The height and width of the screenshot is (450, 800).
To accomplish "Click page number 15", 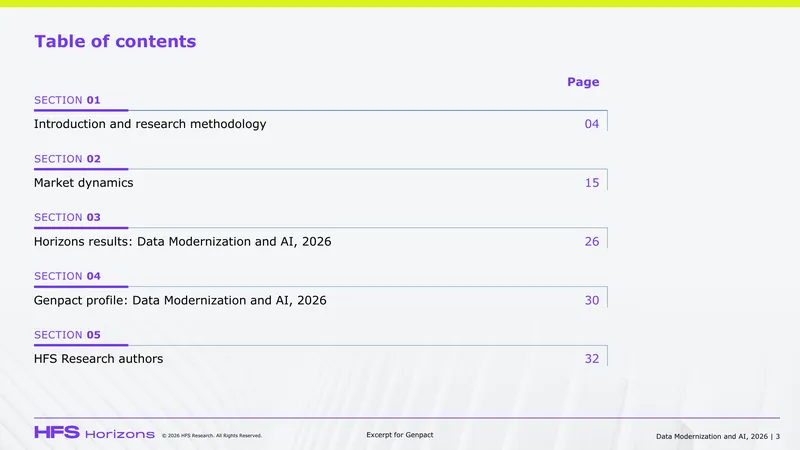I will click(592, 183).
